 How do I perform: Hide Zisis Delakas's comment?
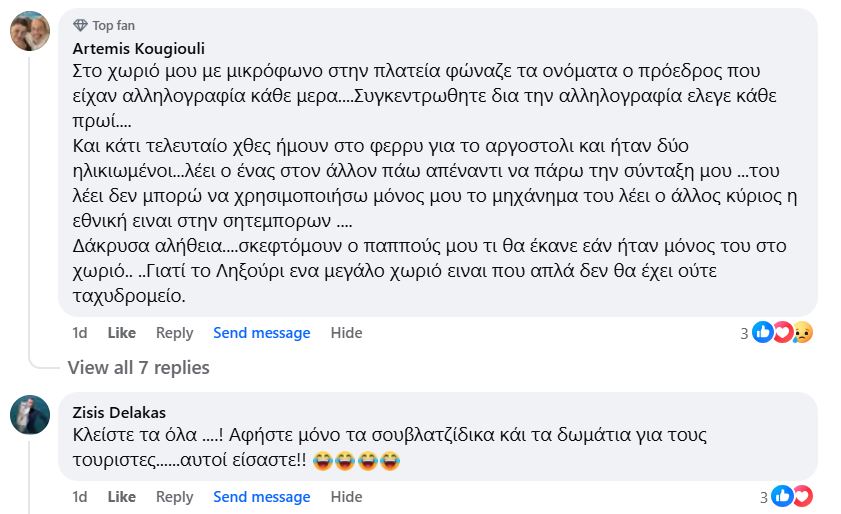pos(346,497)
